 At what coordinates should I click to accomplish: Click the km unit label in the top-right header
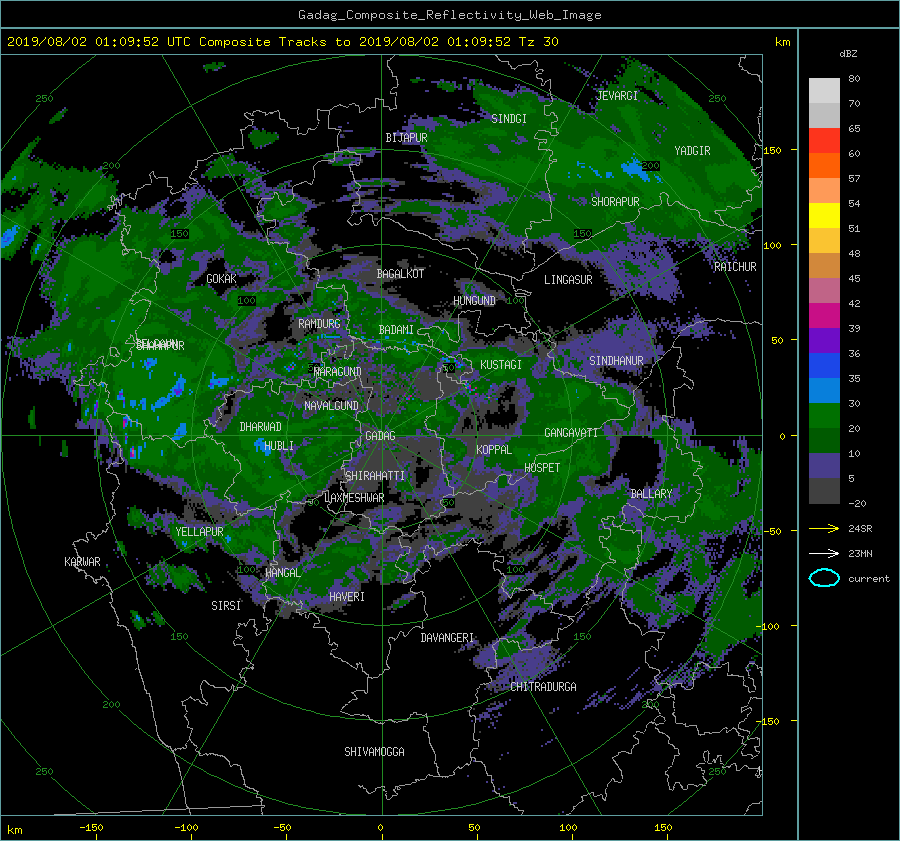[782, 42]
